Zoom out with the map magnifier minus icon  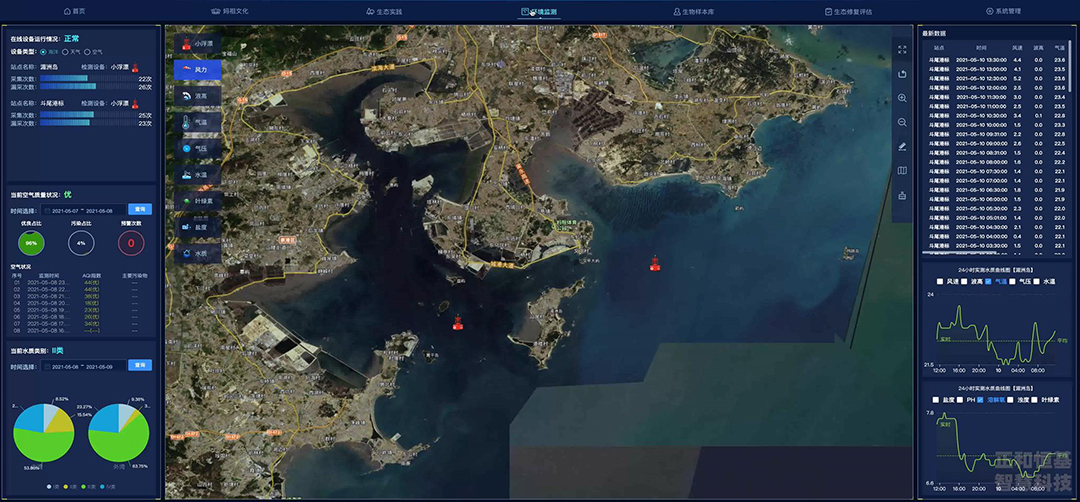[x=902, y=122]
